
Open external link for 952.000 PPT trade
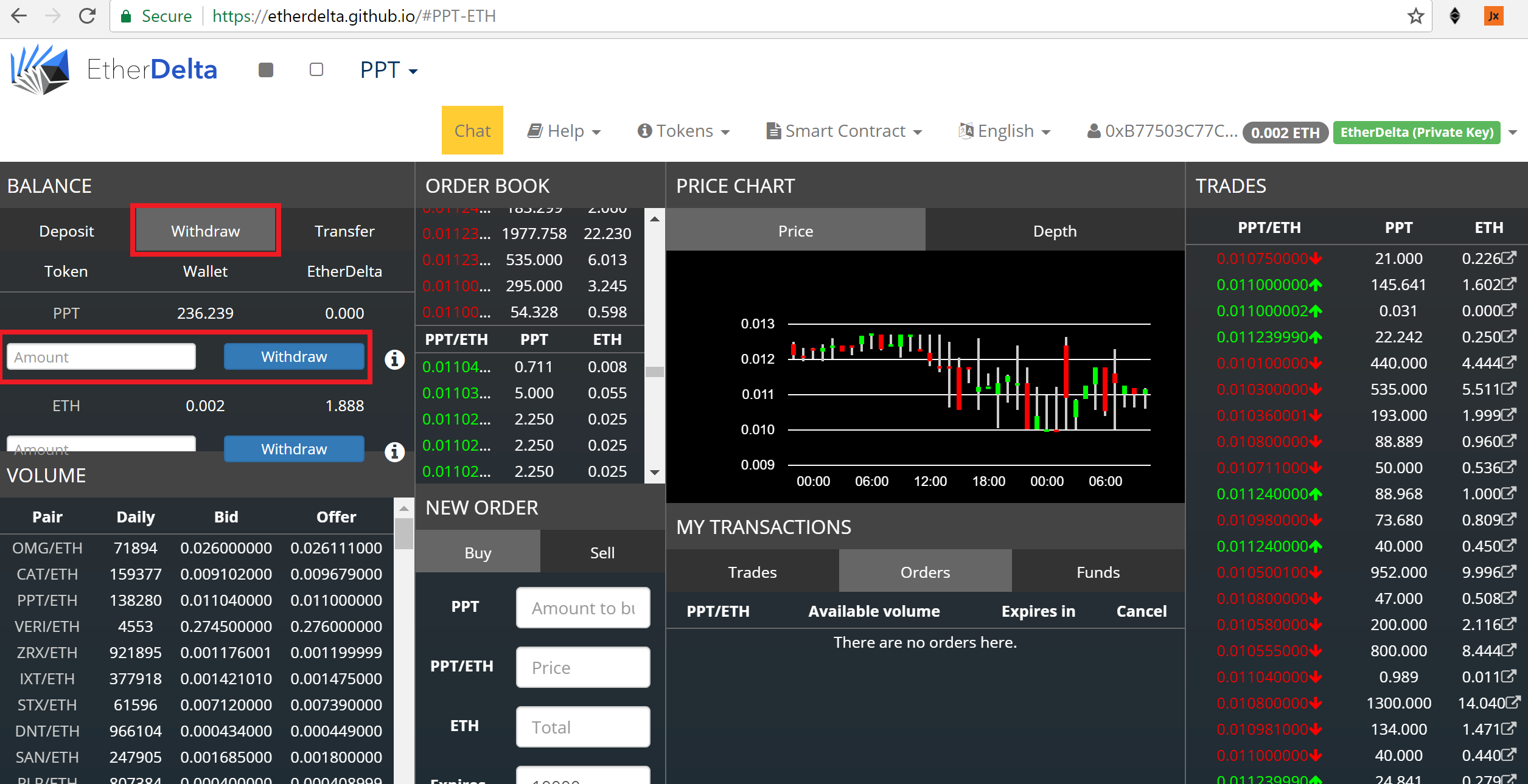point(1509,572)
